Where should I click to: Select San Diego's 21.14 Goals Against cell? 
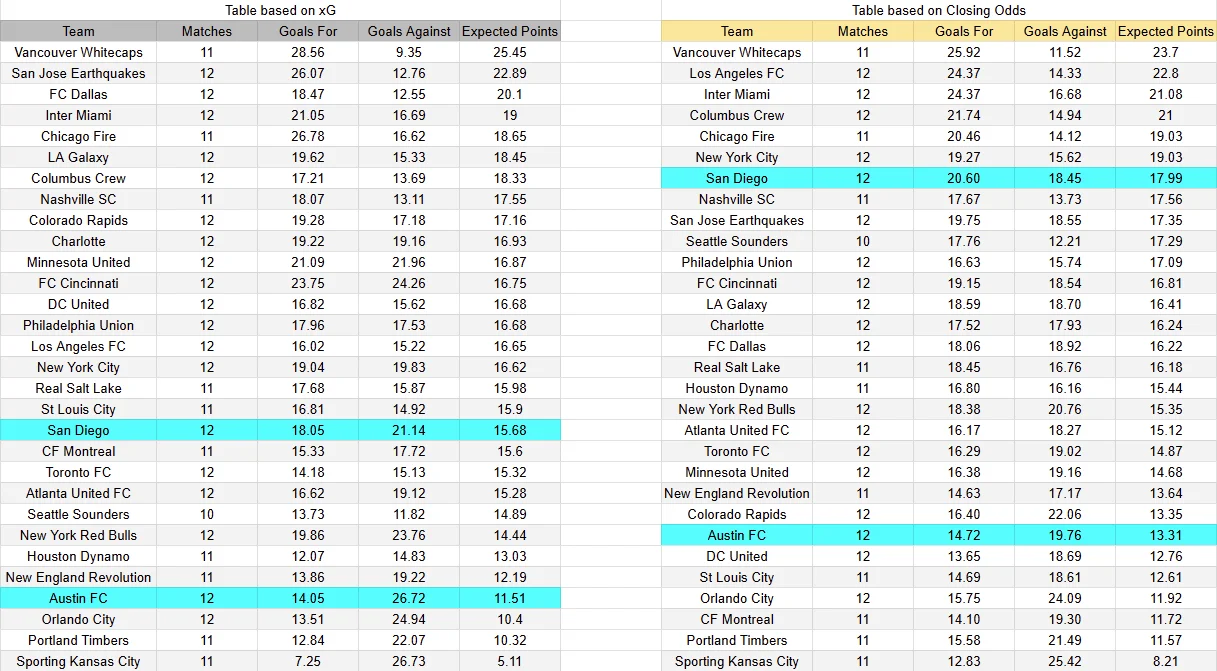(409, 430)
